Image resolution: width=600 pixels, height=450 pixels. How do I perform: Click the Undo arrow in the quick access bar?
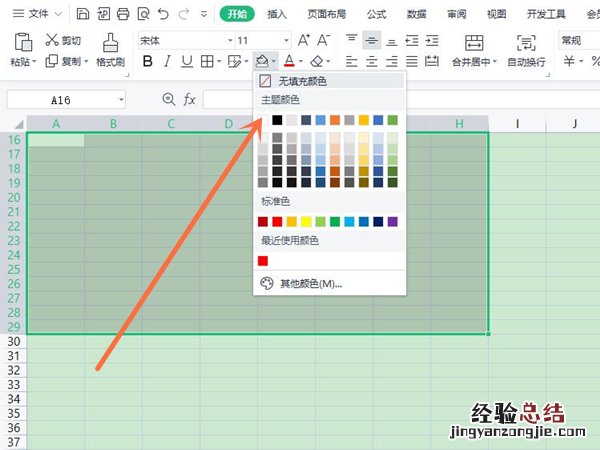coord(164,14)
